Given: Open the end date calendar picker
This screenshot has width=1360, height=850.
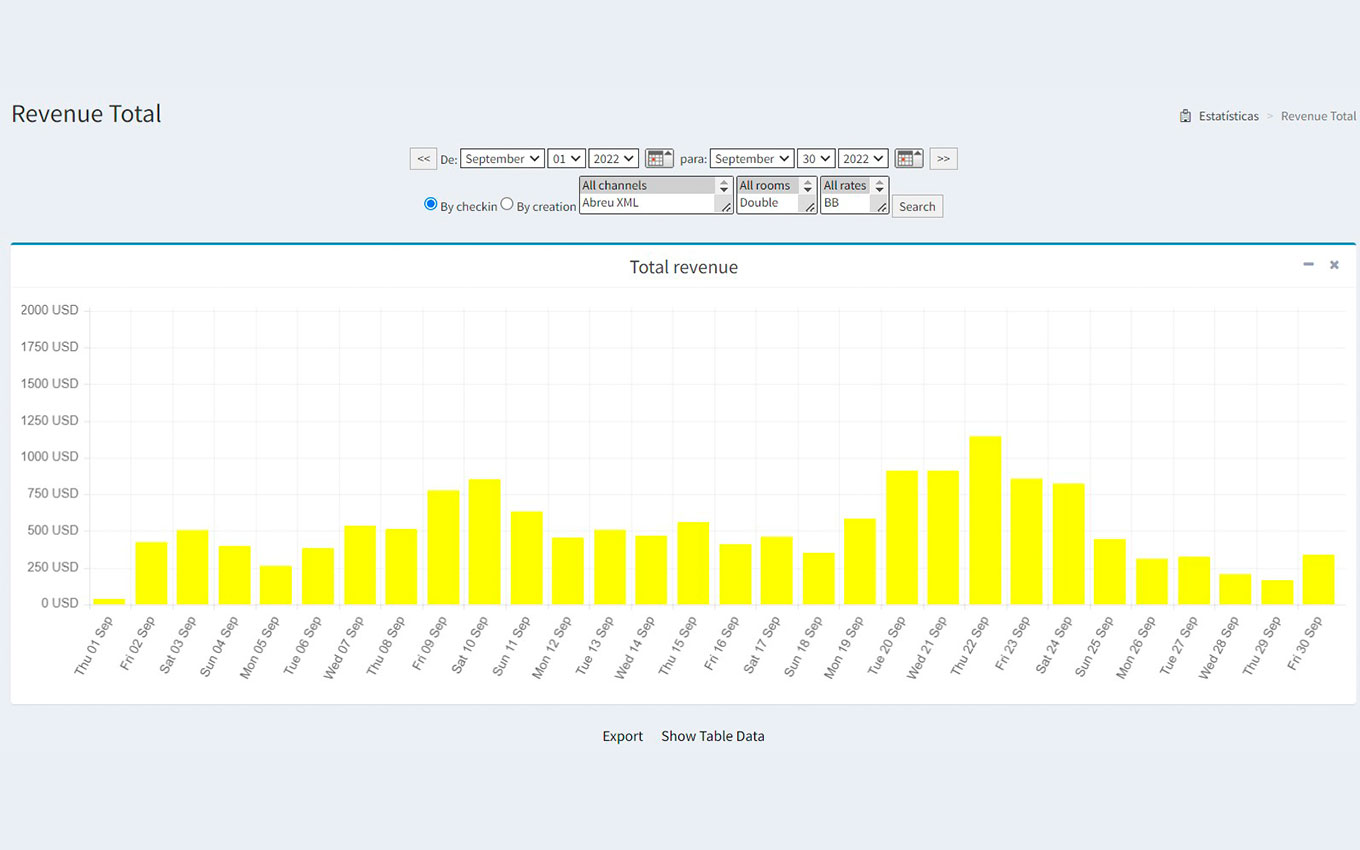Looking at the screenshot, I should tap(908, 159).
